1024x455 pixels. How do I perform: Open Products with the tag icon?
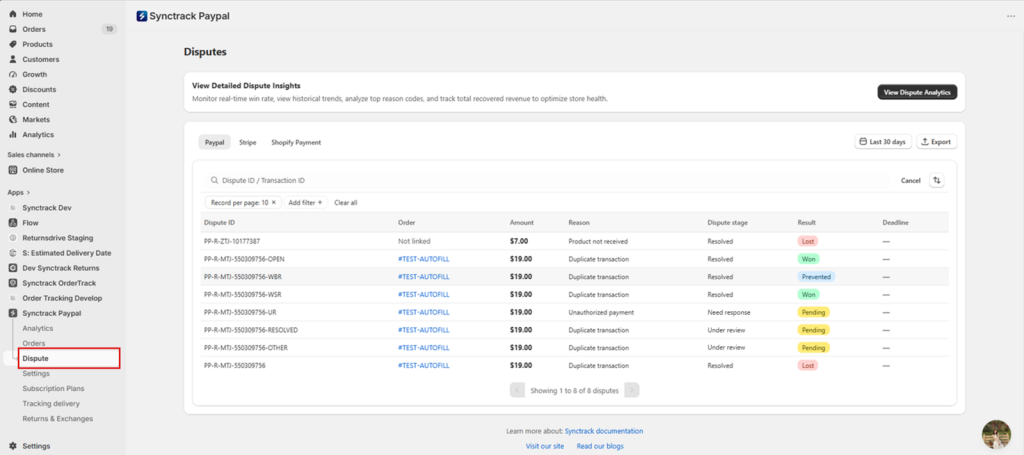13,44
